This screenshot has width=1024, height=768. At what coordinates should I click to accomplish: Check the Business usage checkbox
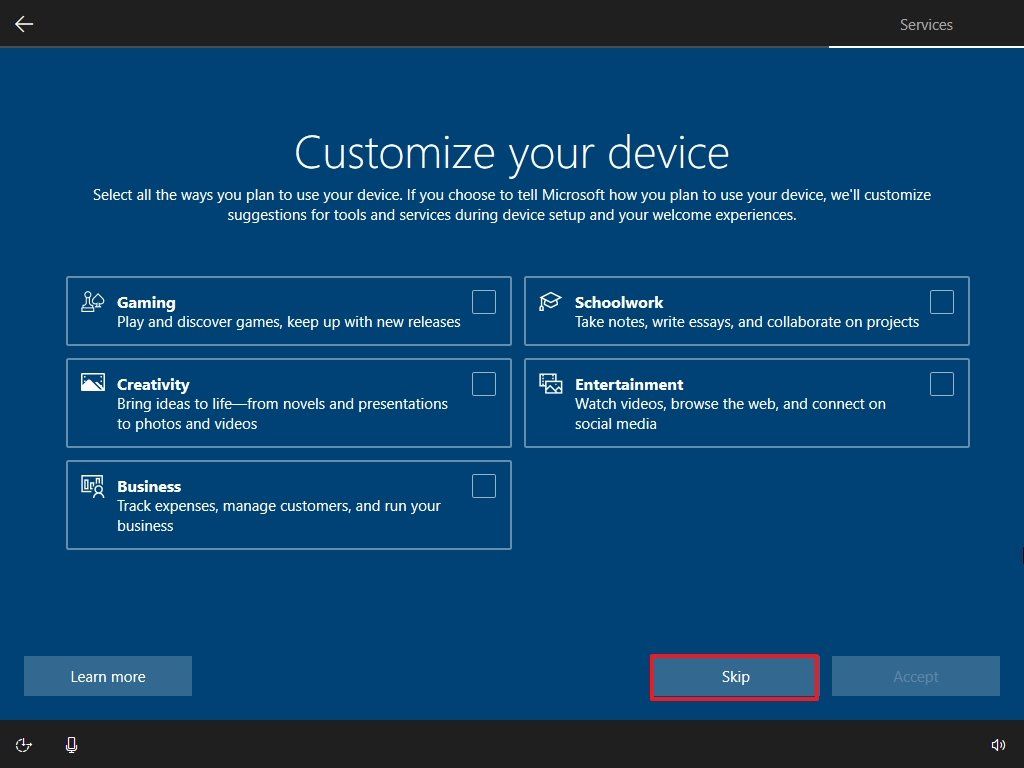tap(483, 485)
